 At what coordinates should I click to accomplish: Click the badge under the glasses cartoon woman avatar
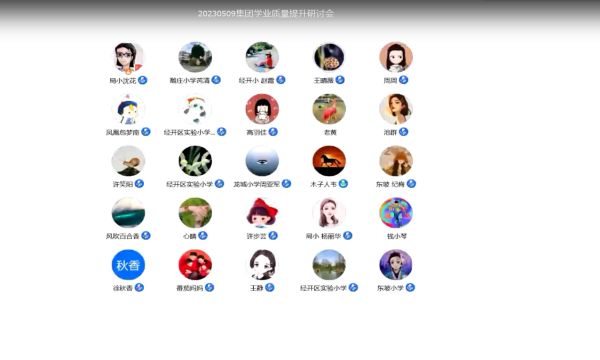pos(143,80)
